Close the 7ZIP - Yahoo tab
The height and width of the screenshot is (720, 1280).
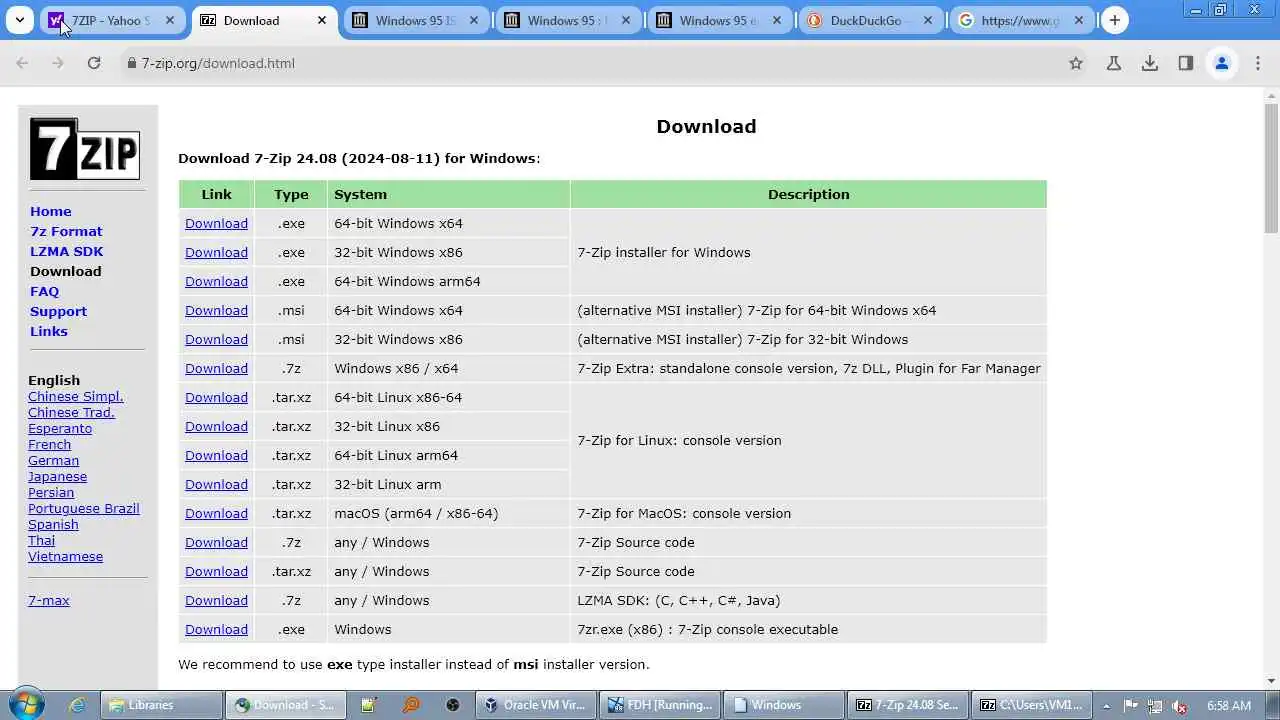coord(170,20)
